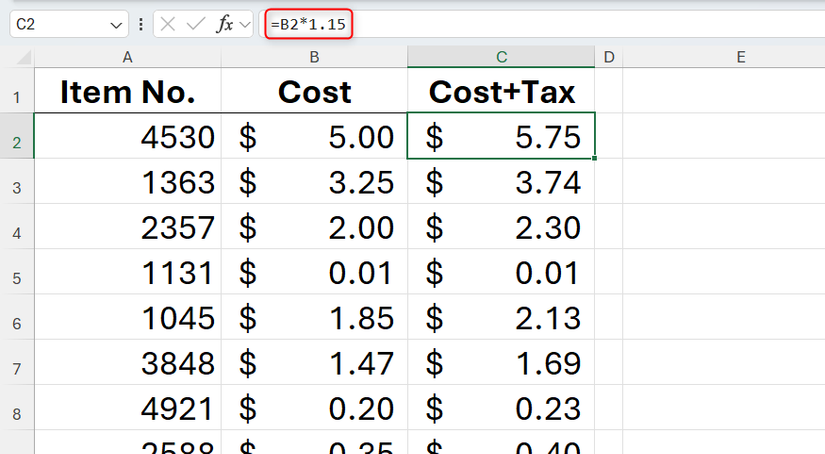This screenshot has height=454, width=825.
Task: Click cell with item number 4530
Action: point(128,136)
